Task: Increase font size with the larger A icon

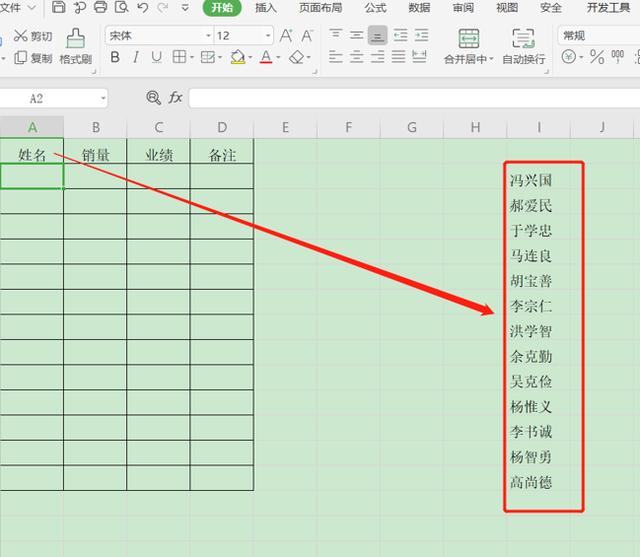Action: click(x=286, y=36)
